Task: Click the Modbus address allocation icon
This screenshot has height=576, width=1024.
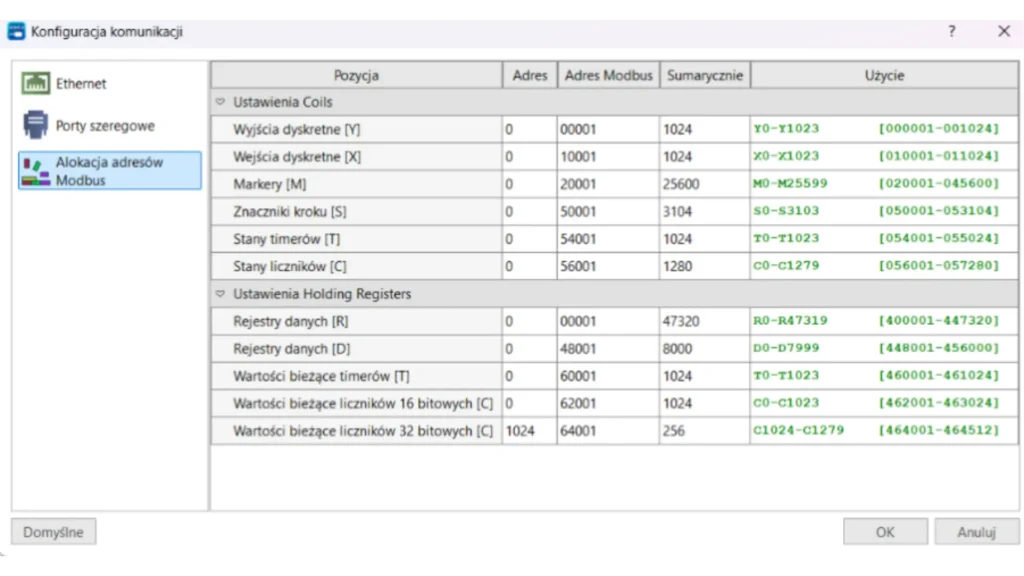Action: click(35, 171)
